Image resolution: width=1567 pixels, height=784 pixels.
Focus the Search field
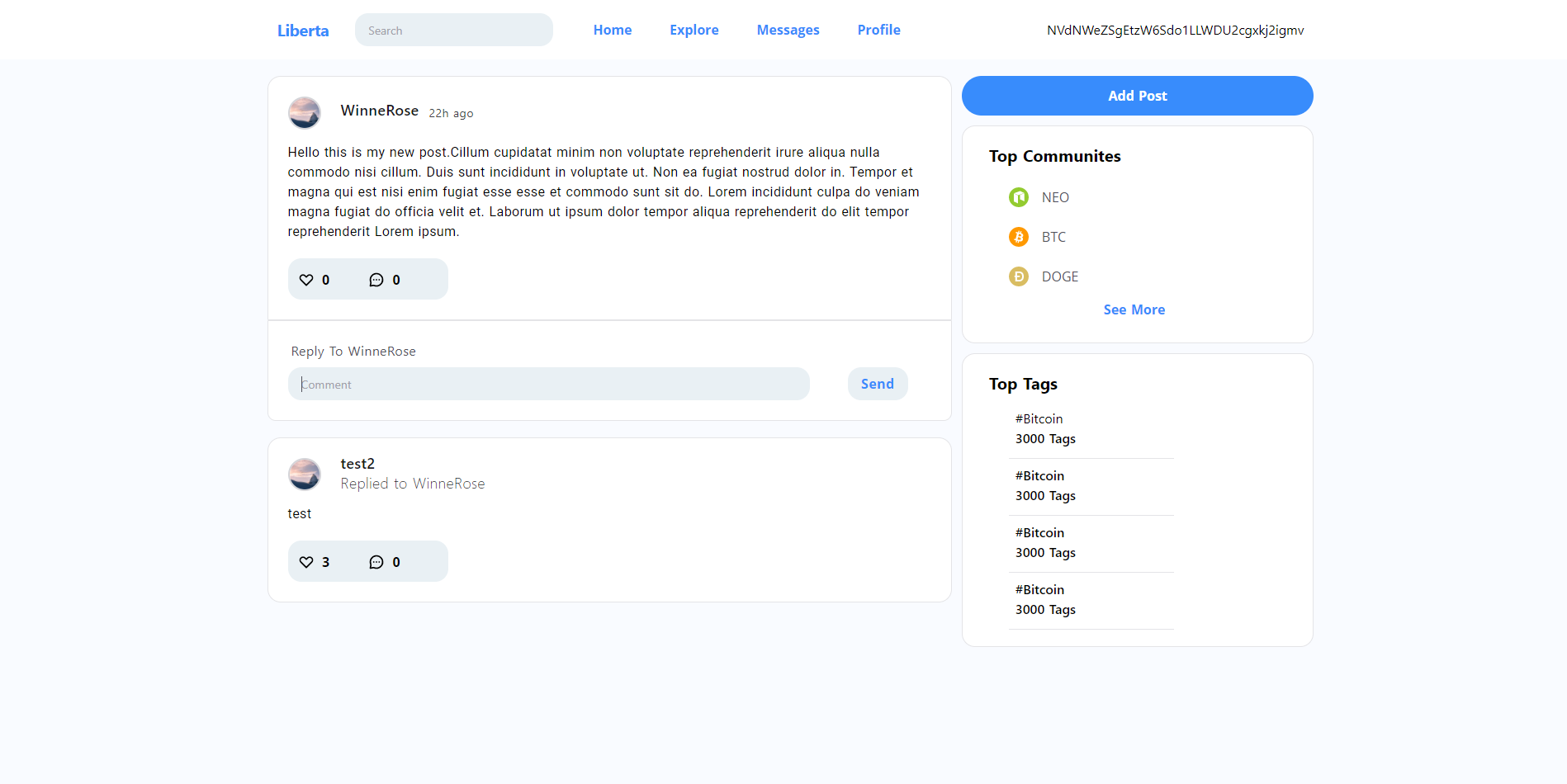454,30
